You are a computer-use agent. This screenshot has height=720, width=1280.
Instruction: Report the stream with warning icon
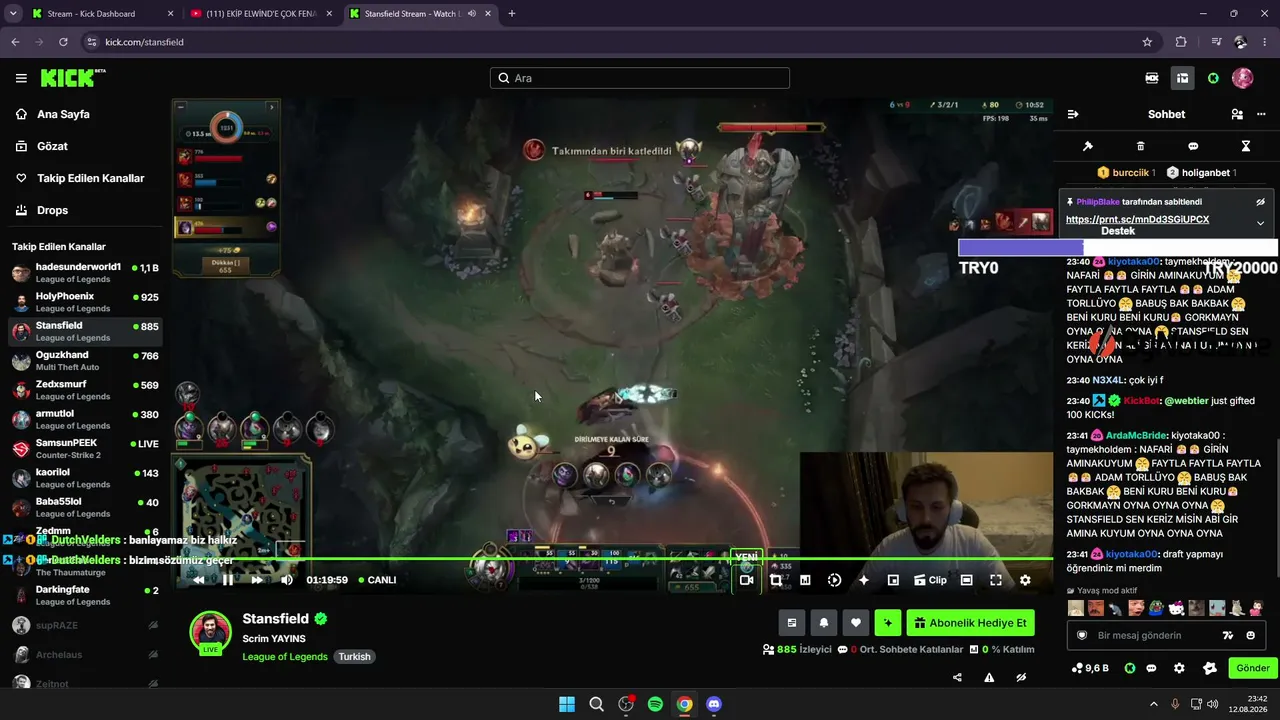click(989, 677)
